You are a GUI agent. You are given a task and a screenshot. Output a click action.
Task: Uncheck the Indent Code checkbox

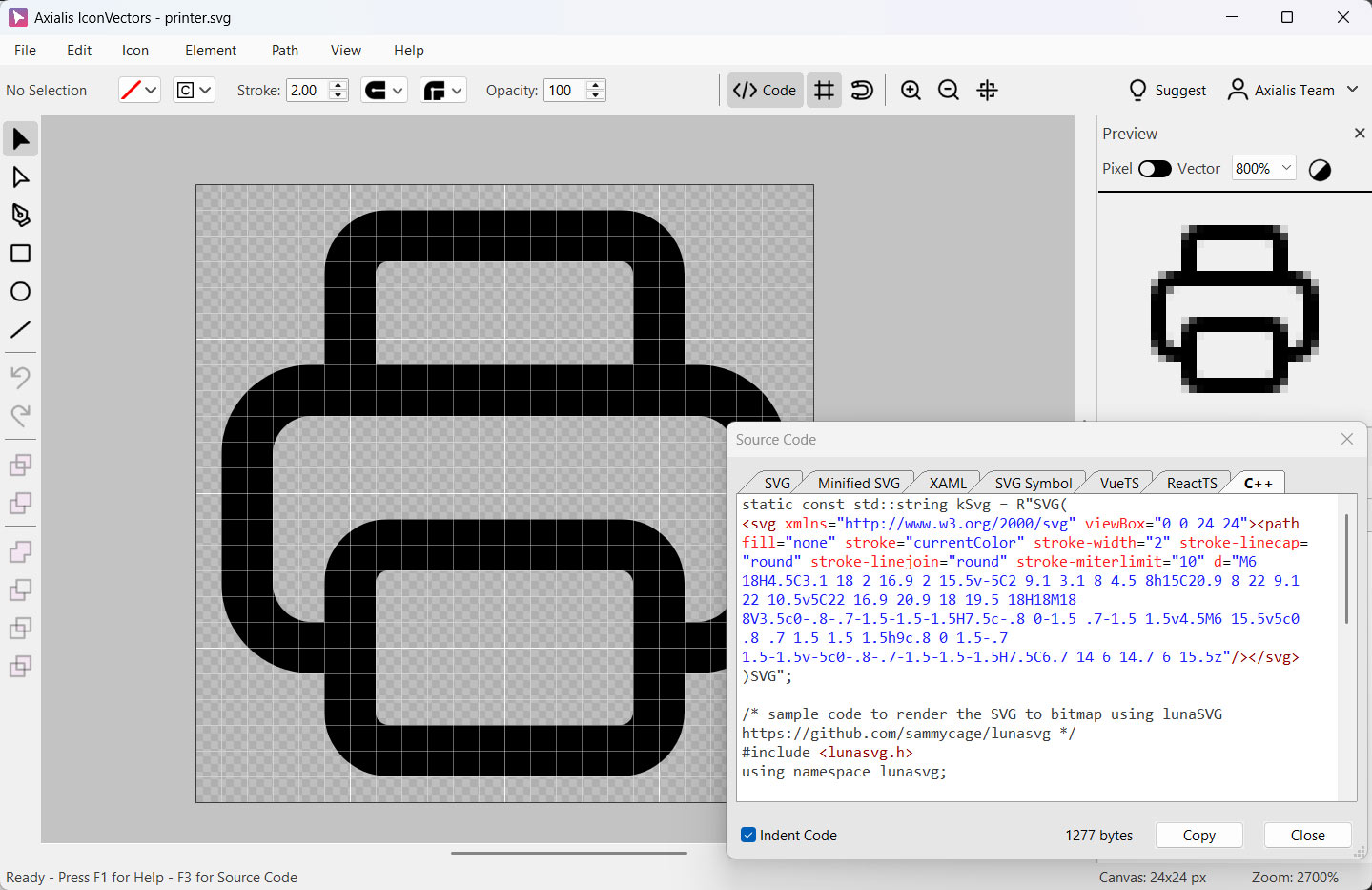[x=748, y=836]
